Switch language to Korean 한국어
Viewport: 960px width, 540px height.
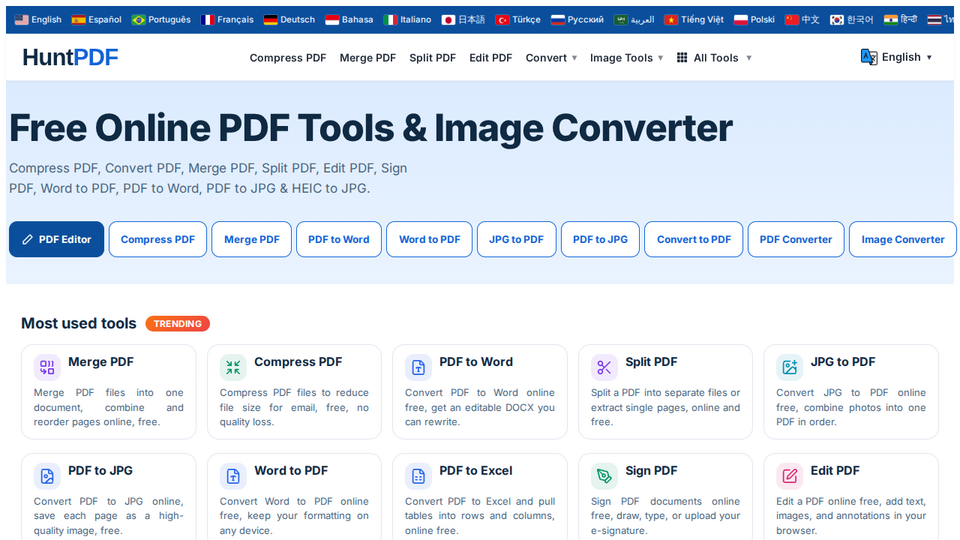click(x=852, y=20)
